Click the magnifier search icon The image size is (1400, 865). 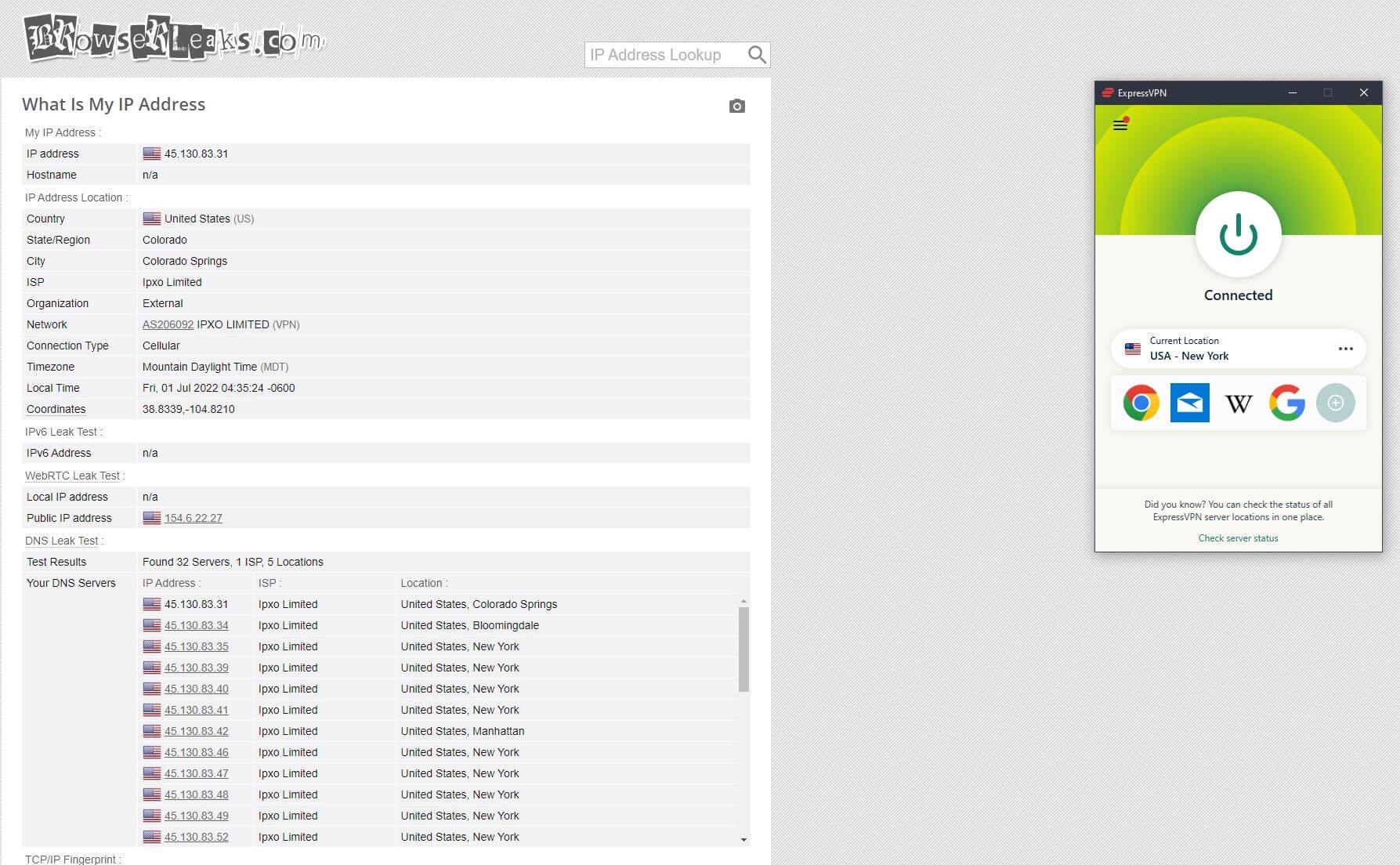pyautogui.click(x=756, y=55)
